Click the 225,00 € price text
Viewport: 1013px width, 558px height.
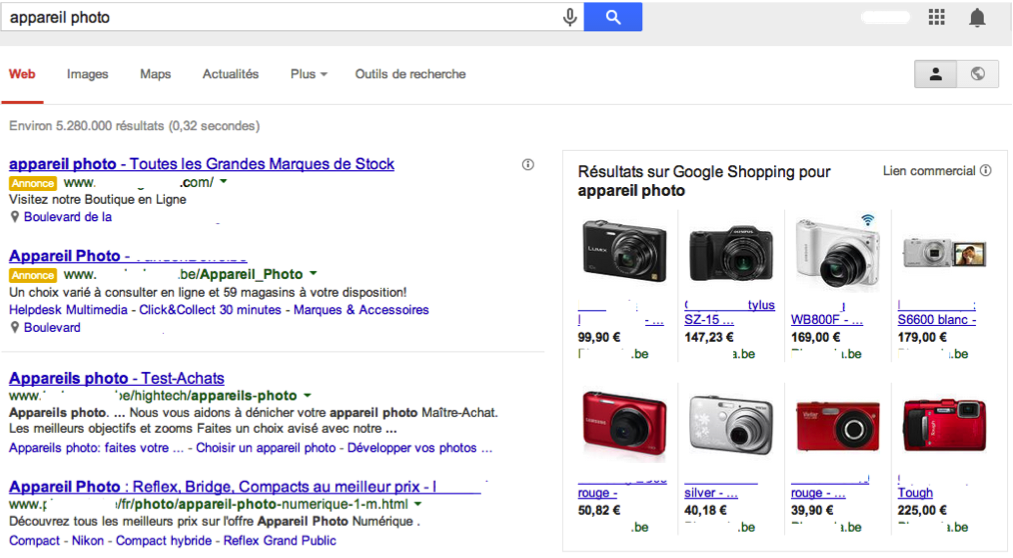[922, 510]
